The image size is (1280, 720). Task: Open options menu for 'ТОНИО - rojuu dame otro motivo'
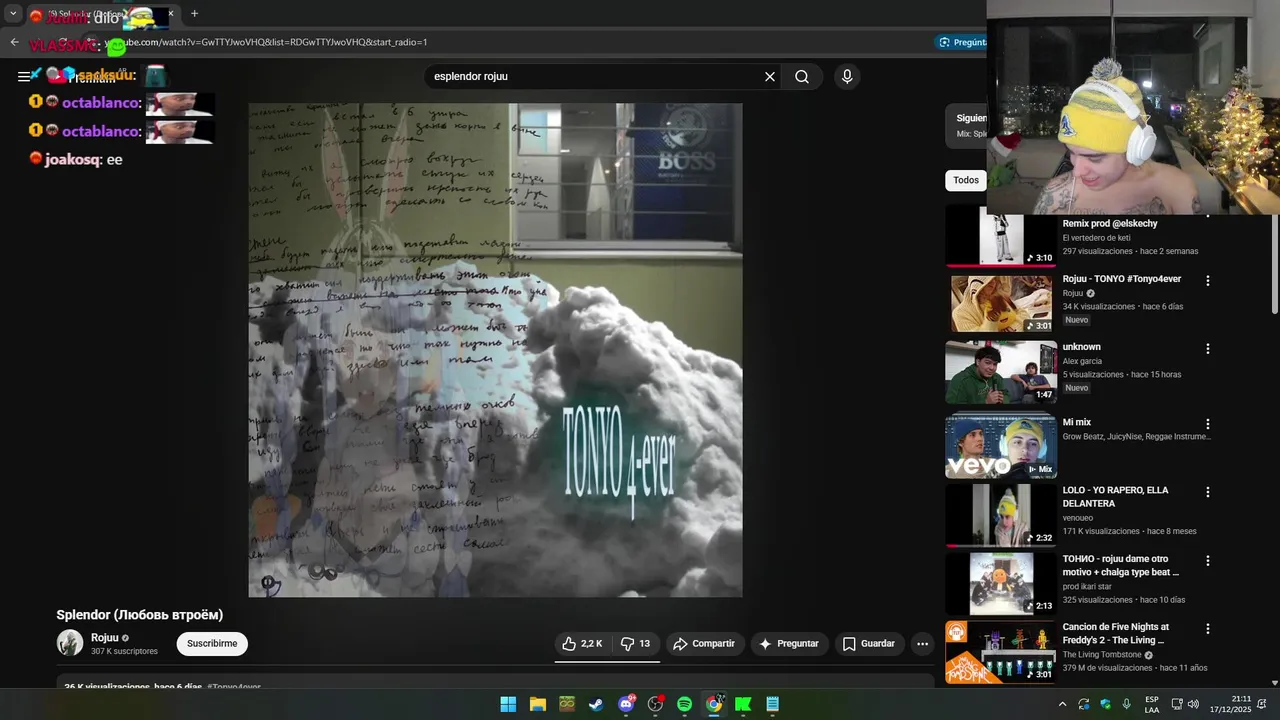pyautogui.click(x=1208, y=561)
